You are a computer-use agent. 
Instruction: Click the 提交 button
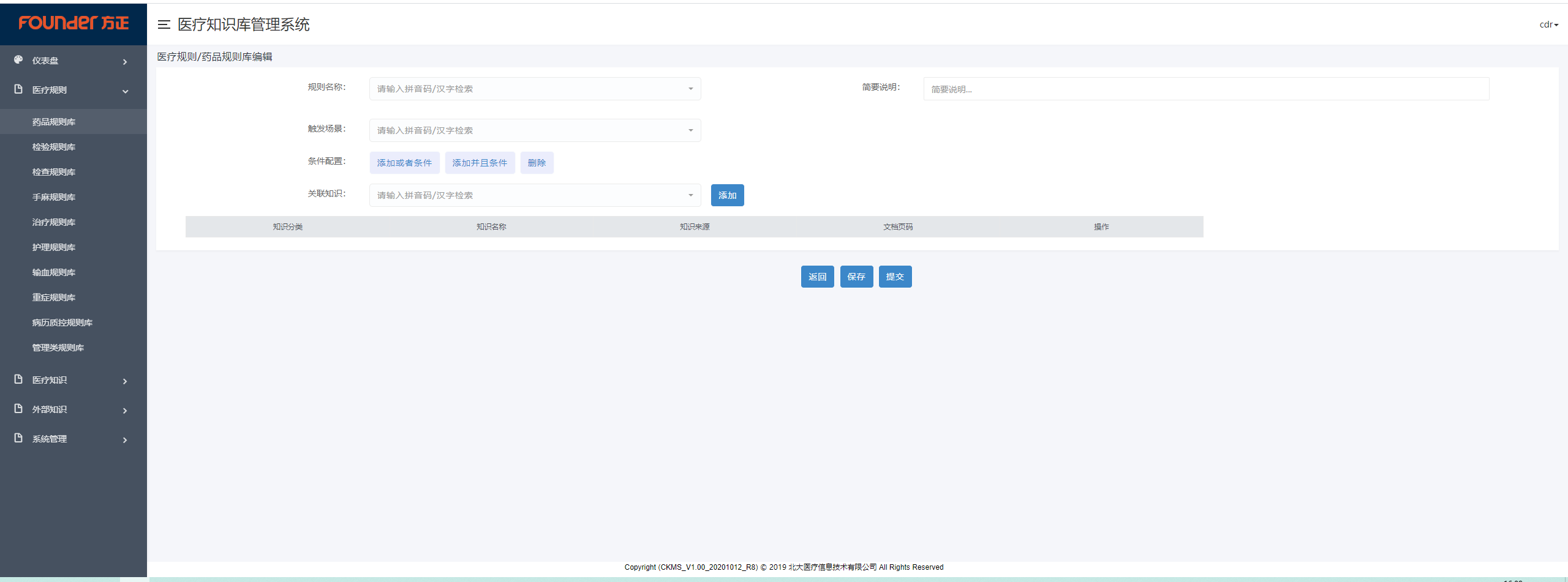pyautogui.click(x=895, y=277)
